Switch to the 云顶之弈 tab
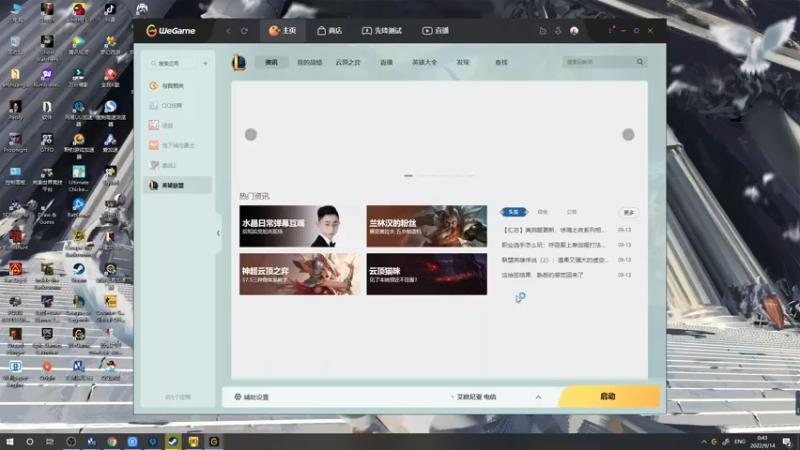 click(x=348, y=62)
